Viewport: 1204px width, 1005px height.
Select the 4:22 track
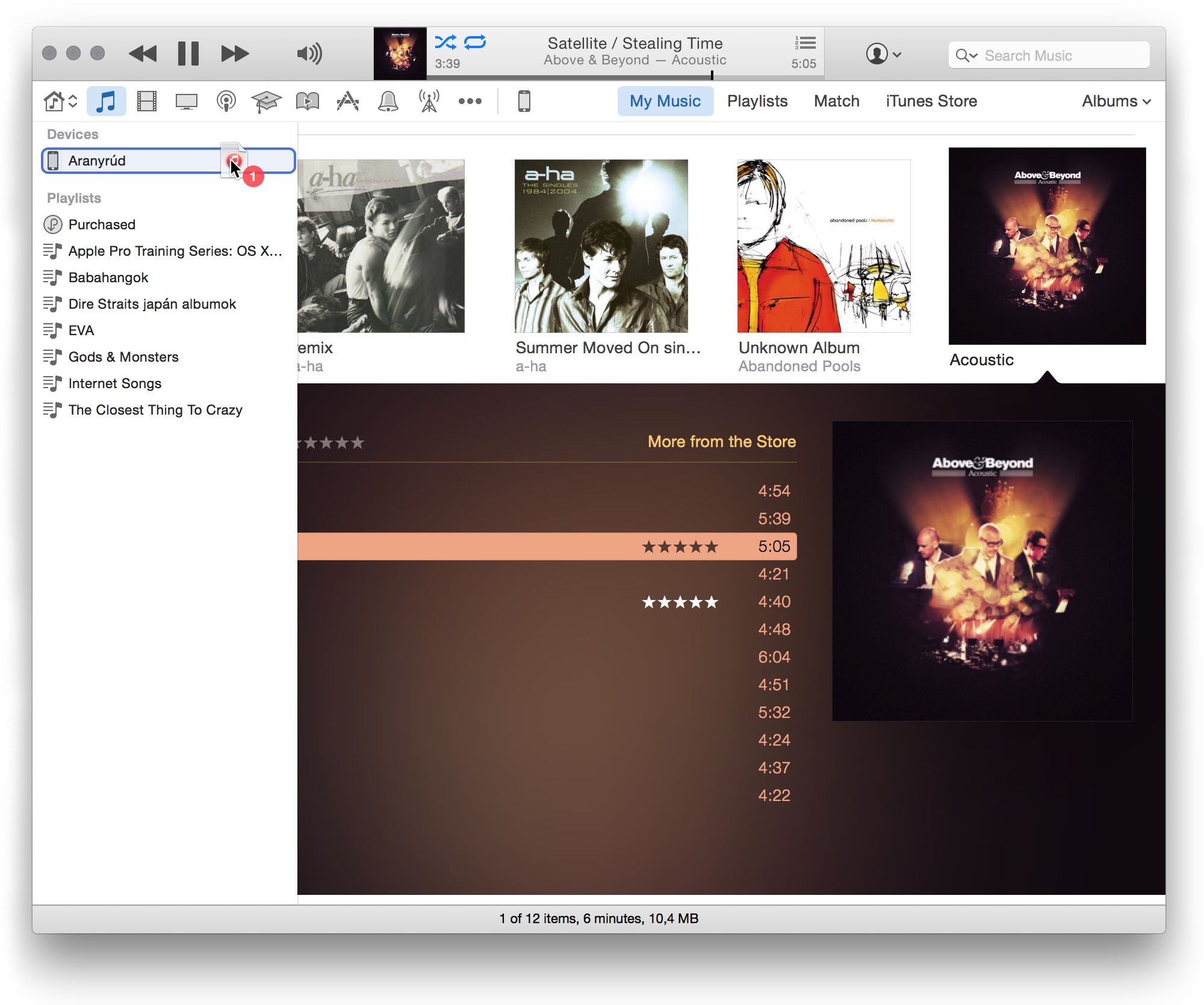click(x=547, y=796)
